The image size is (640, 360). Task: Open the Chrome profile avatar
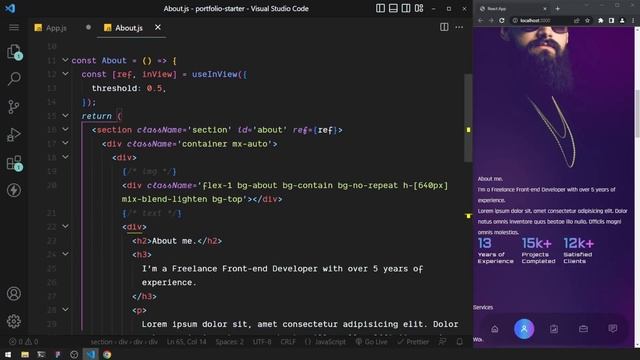622,20
